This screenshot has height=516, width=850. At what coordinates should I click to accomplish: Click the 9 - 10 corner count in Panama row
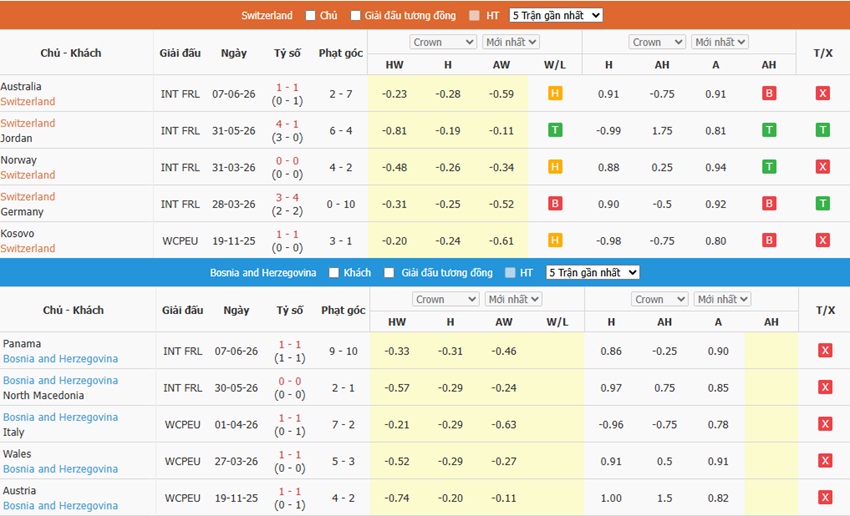click(344, 351)
